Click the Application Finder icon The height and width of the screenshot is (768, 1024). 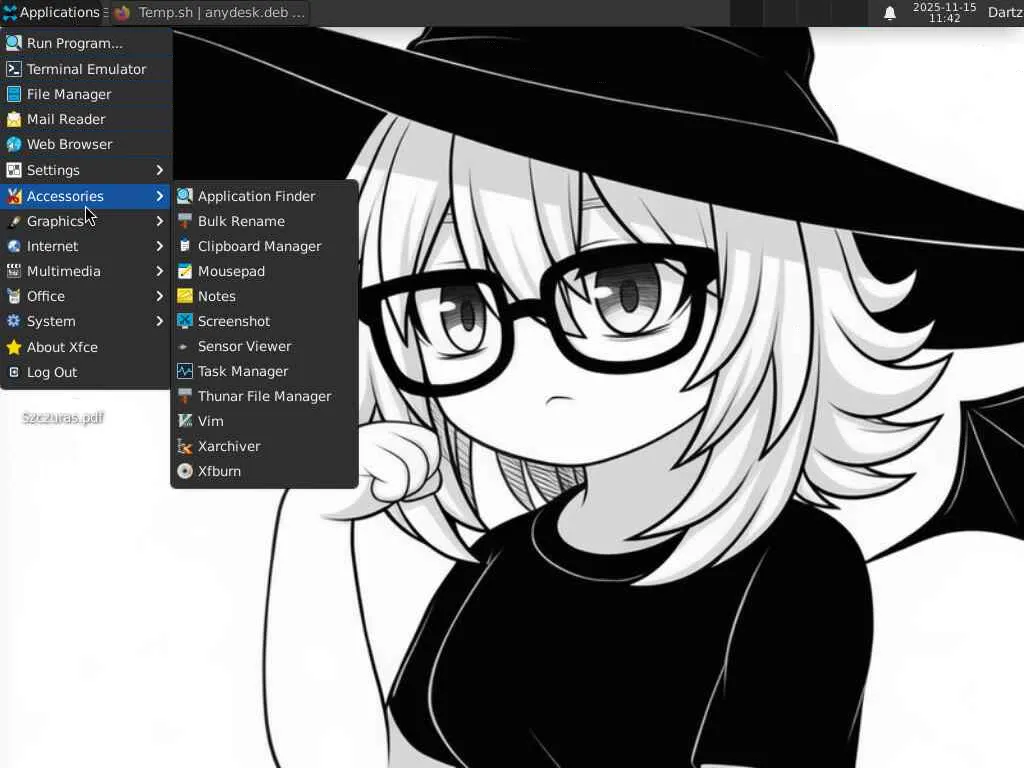coord(185,196)
